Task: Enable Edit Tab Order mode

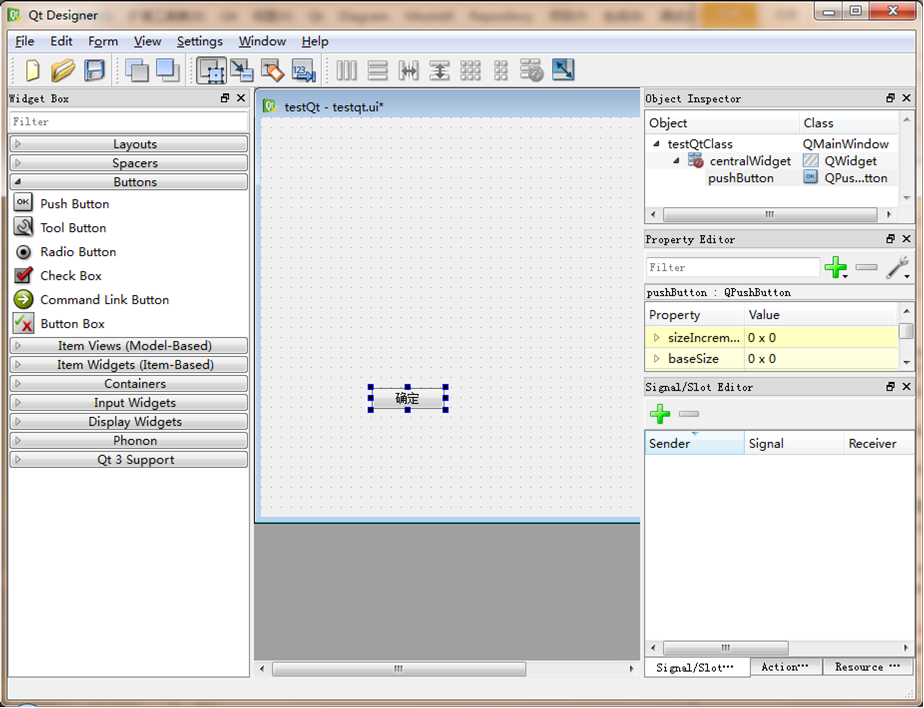Action: pyautogui.click(x=303, y=70)
